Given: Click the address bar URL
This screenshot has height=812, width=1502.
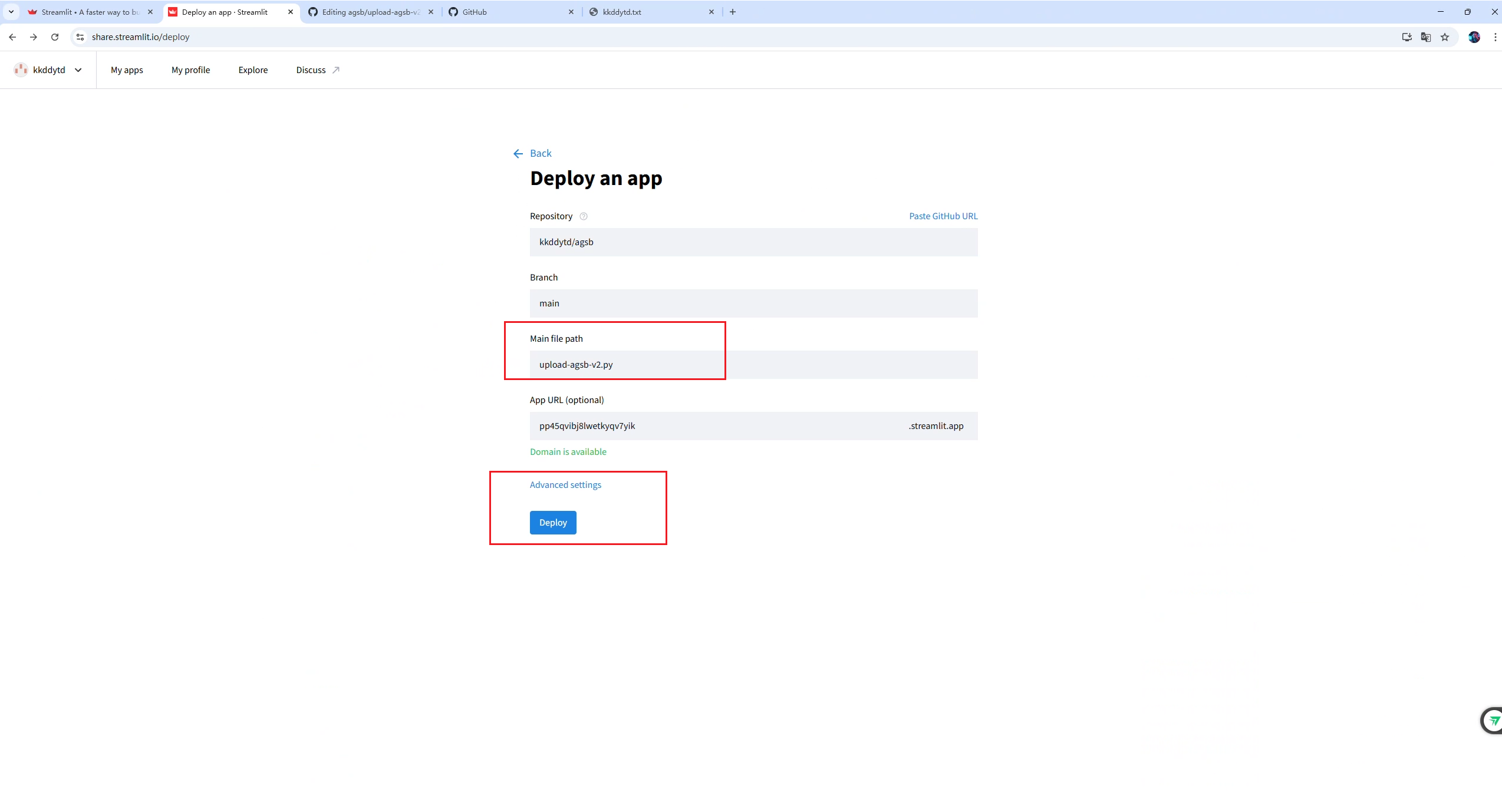Looking at the screenshot, I should tap(141, 37).
